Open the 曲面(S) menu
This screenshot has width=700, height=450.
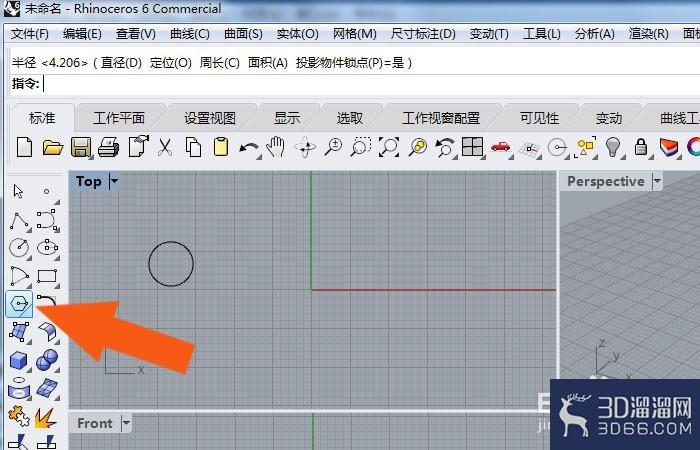(x=243, y=34)
